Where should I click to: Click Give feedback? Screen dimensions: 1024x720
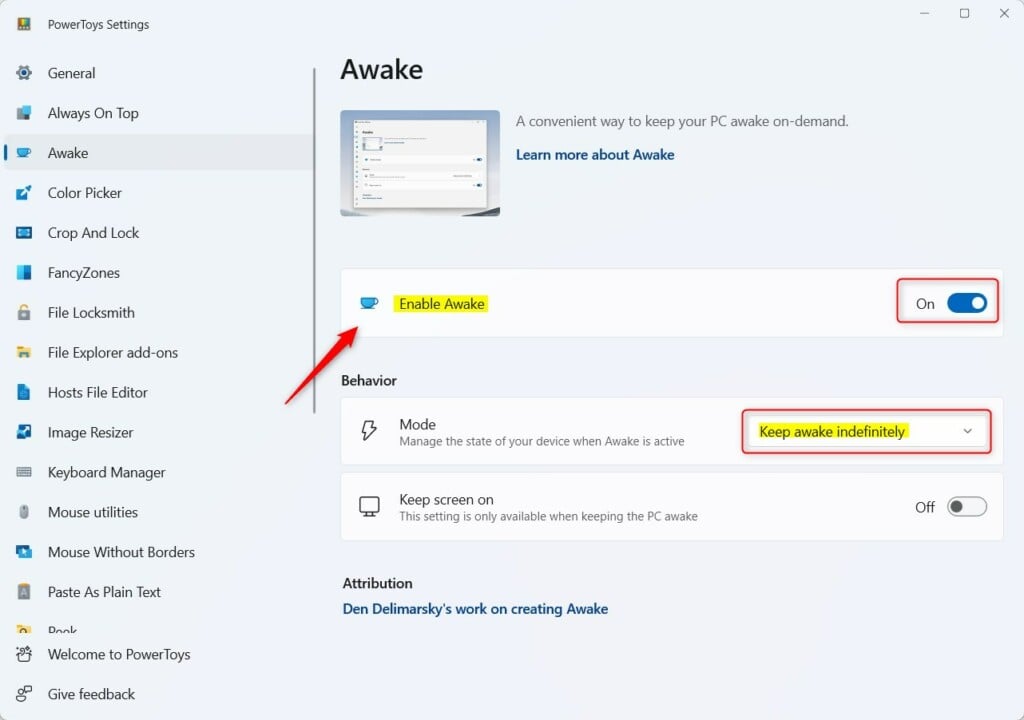tap(159, 693)
